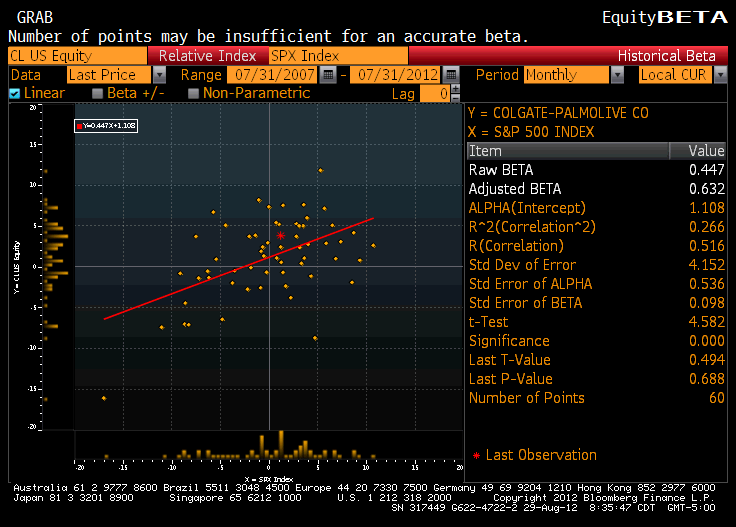The height and width of the screenshot is (527, 736).
Task: Click the Relative Index label
Action: click(x=207, y=56)
